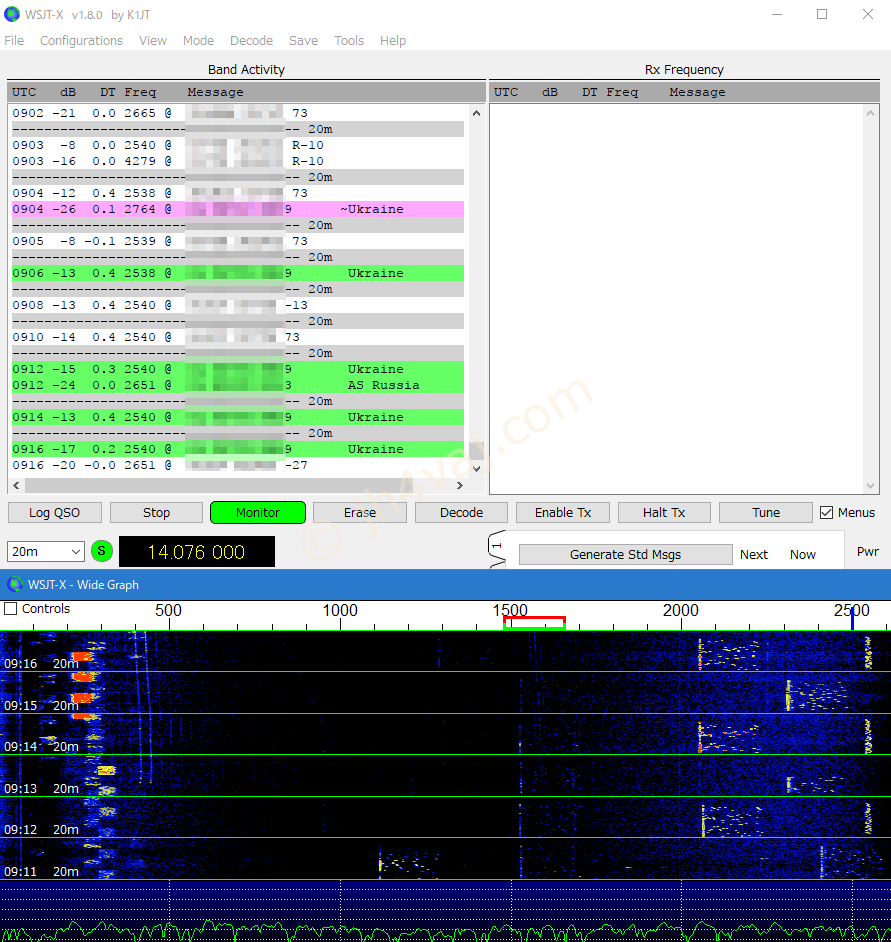This screenshot has width=891, height=942.
Task: Click the Generate Std Msgs button
Action: pos(625,555)
